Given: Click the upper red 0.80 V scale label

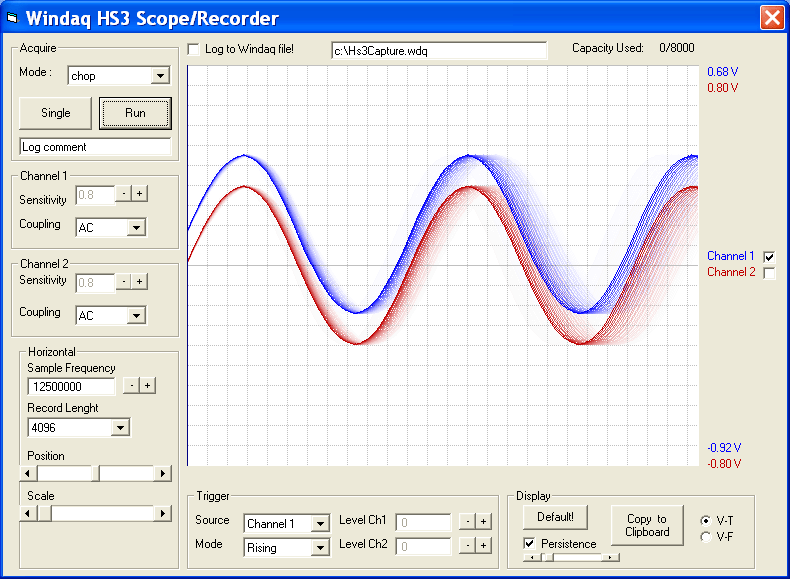Looking at the screenshot, I should pyautogui.click(x=722, y=88).
